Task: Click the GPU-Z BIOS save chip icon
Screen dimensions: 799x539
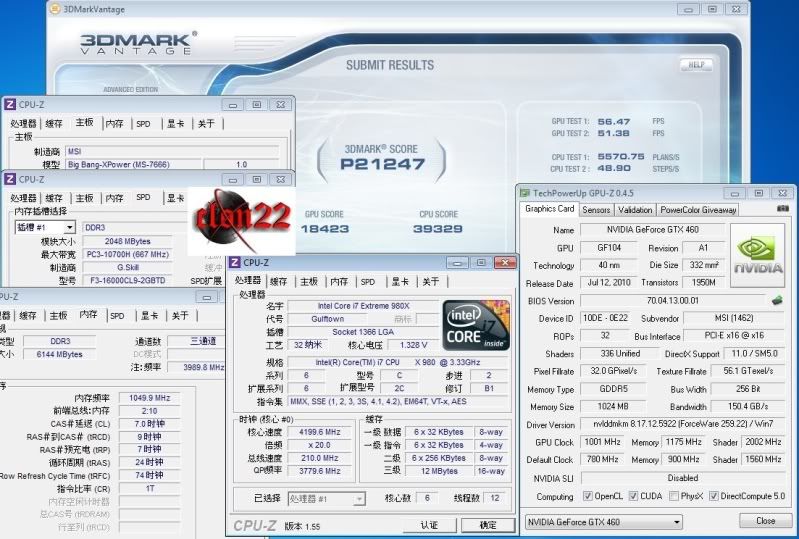Action: (x=777, y=301)
